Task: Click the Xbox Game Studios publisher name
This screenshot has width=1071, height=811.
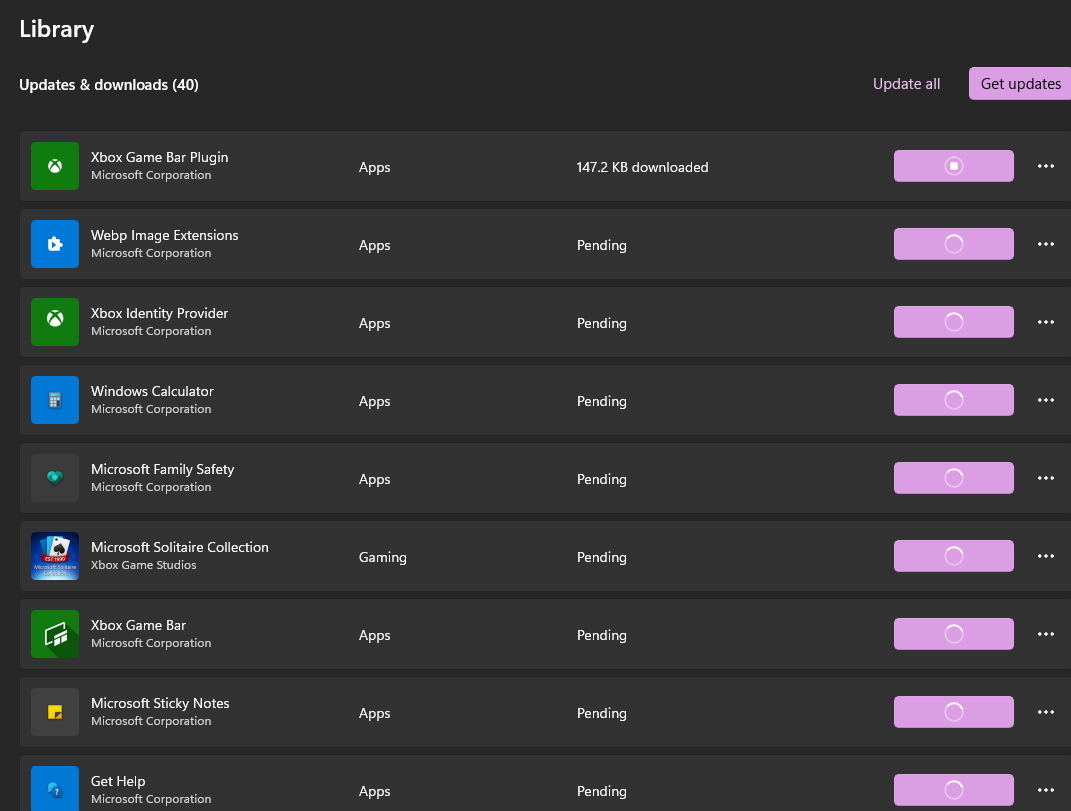Action: coord(143,565)
